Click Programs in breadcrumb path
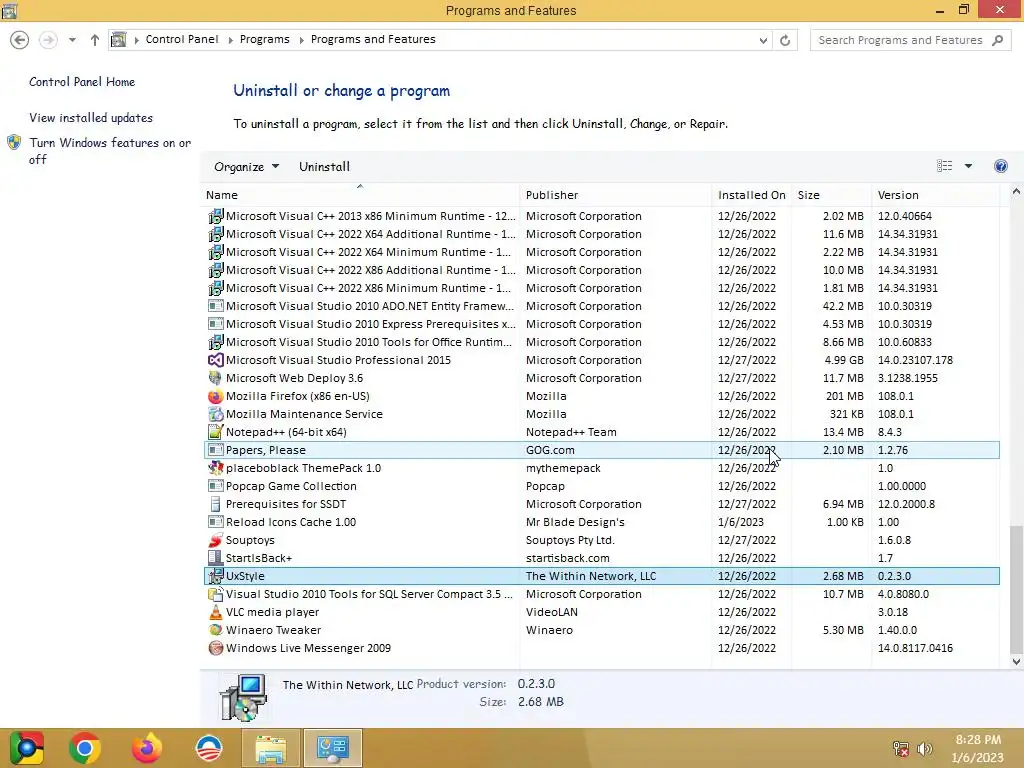Image resolution: width=1024 pixels, height=768 pixels. tap(264, 39)
